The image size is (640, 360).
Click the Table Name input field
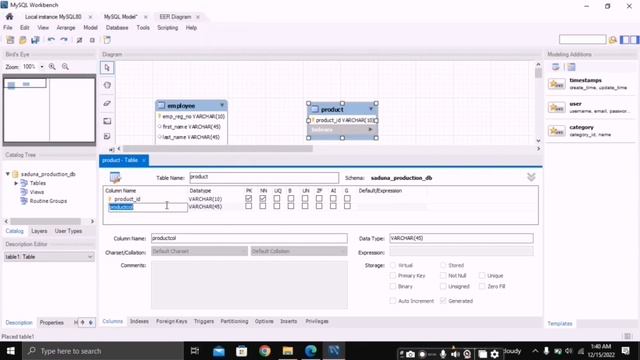pyautogui.click(x=264, y=177)
